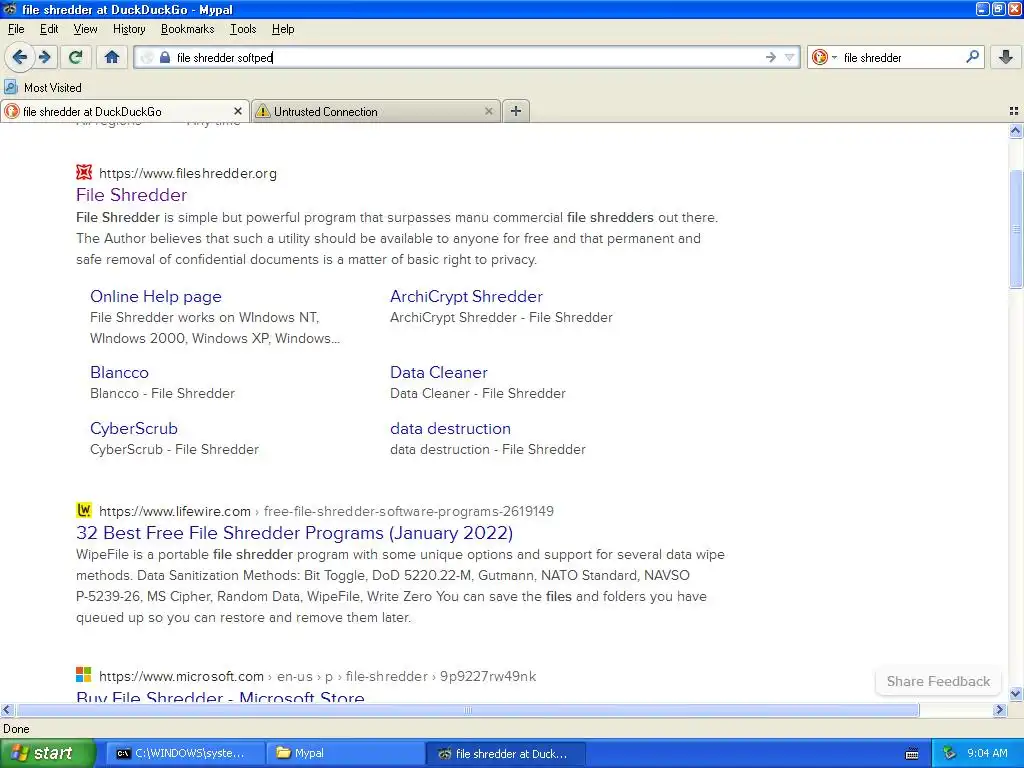Open the CyberScrub sitelink
The height and width of the screenshot is (768, 1024).
click(134, 428)
